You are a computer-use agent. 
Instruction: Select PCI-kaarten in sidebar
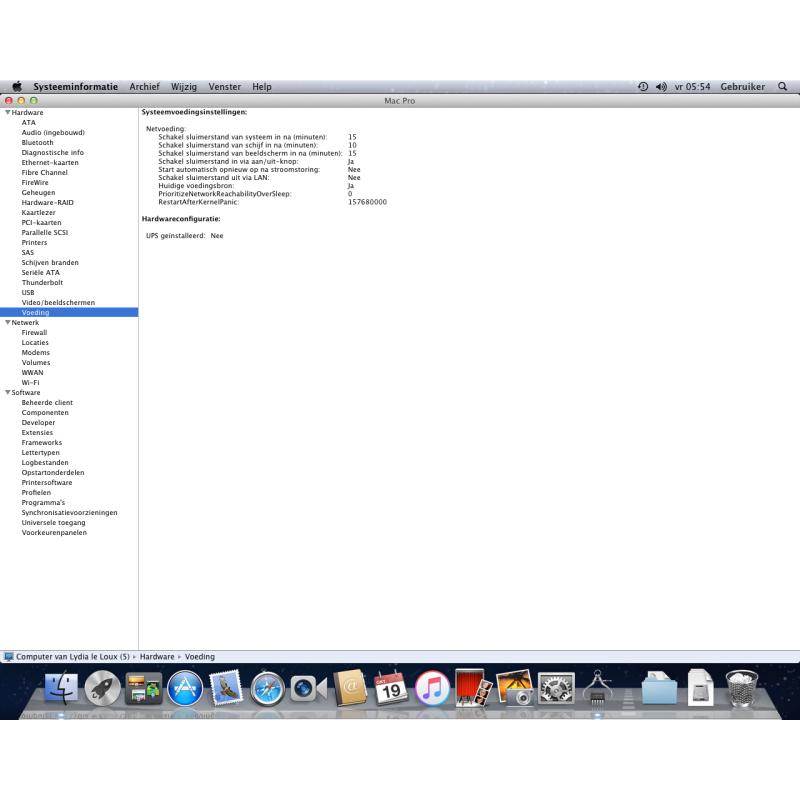(x=41, y=222)
